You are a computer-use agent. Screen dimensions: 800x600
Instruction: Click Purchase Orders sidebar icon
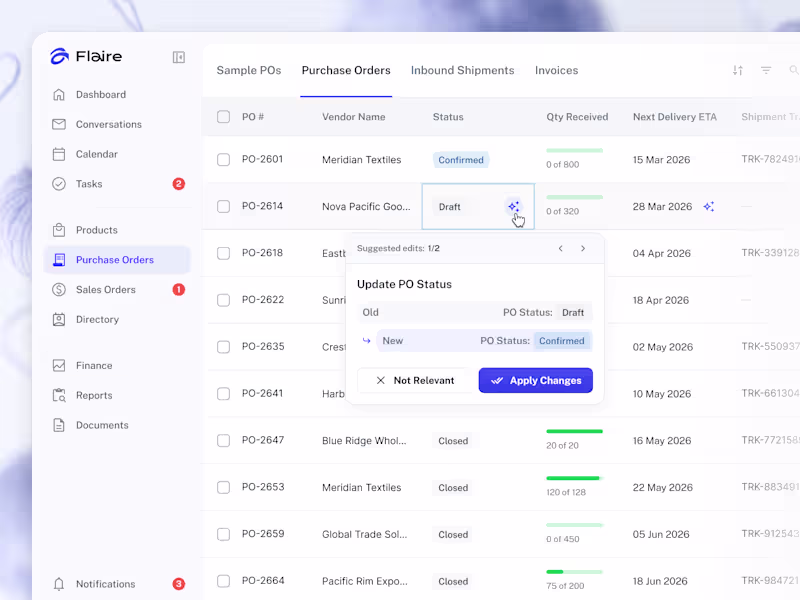[59, 260]
